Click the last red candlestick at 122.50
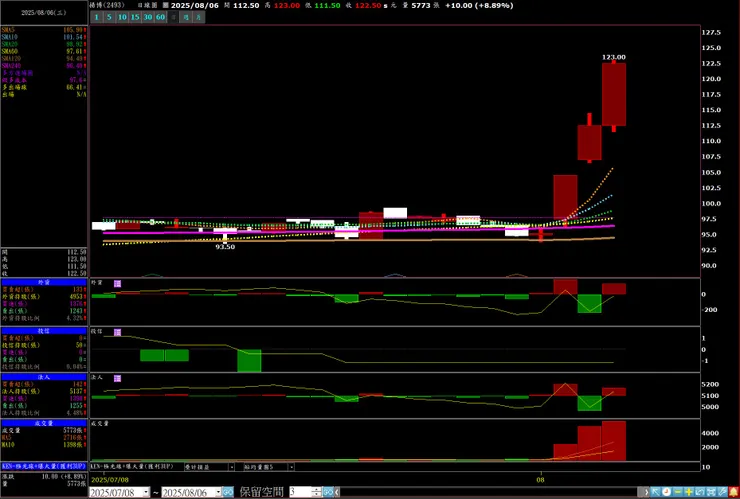 [x=614, y=94]
